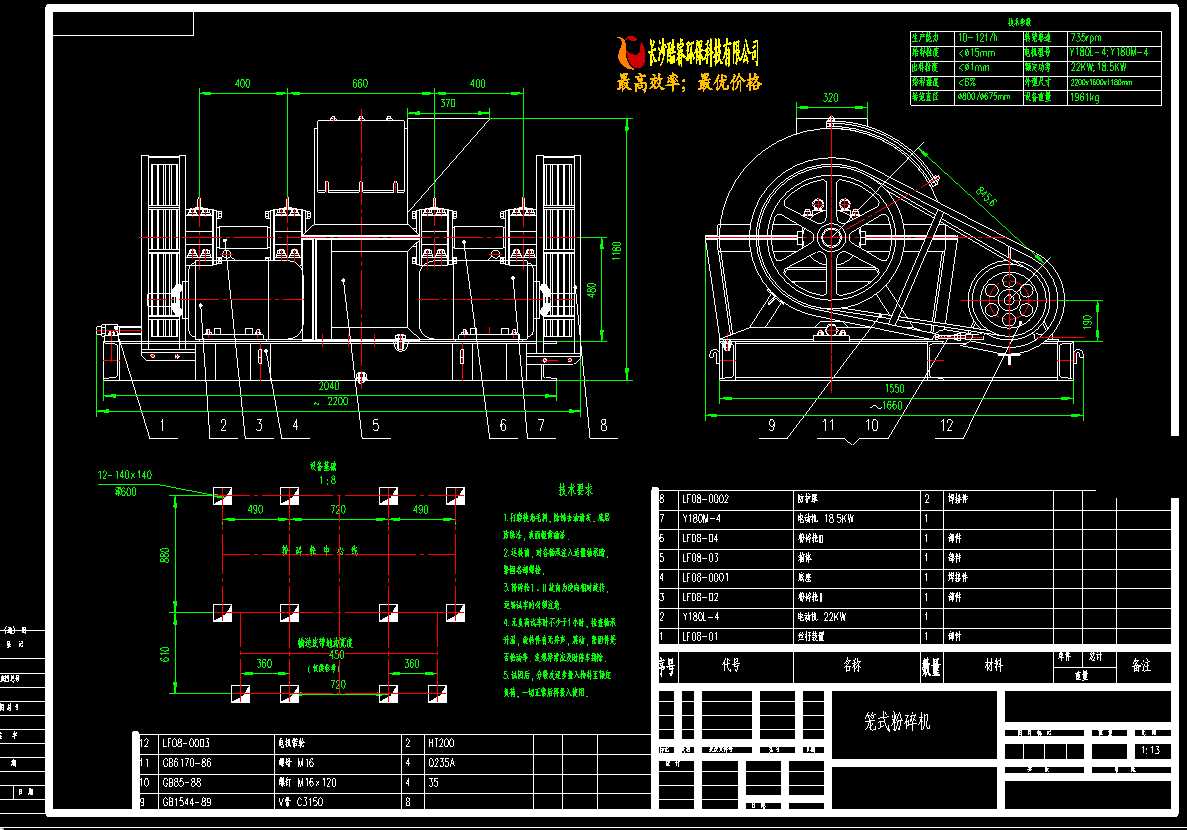The image size is (1187, 830).
Task: Click the bolt spec cell 'M16×120'
Action: (x=307, y=783)
